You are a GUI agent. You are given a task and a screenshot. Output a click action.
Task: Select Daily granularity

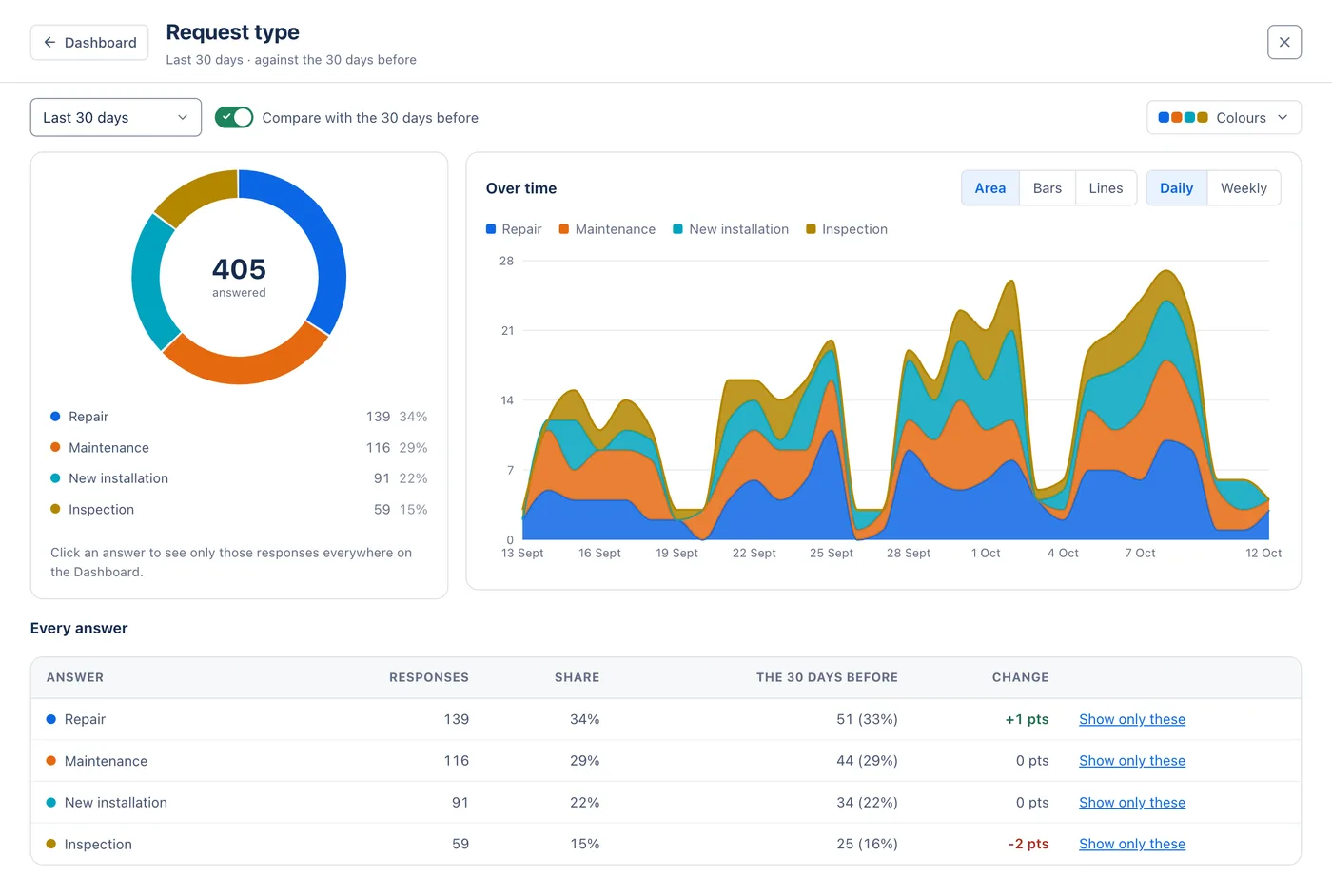pyautogui.click(x=1176, y=188)
